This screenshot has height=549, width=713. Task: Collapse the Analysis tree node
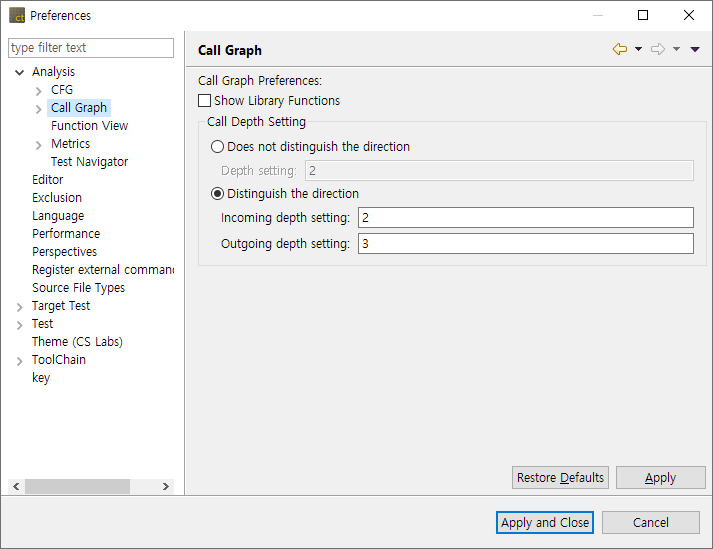point(20,72)
